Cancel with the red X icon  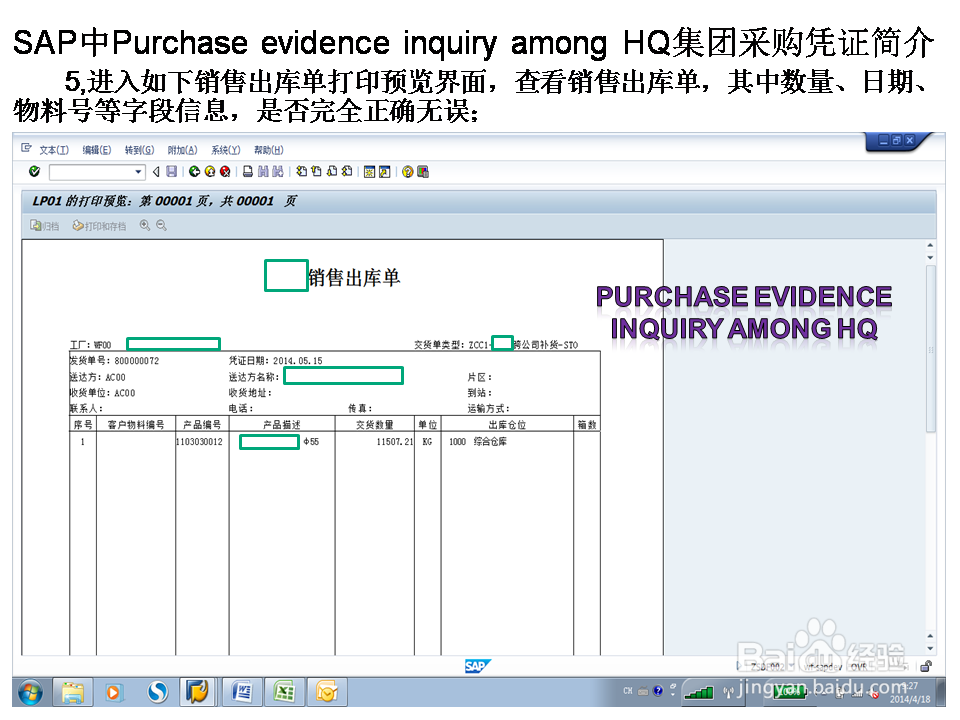point(223,171)
